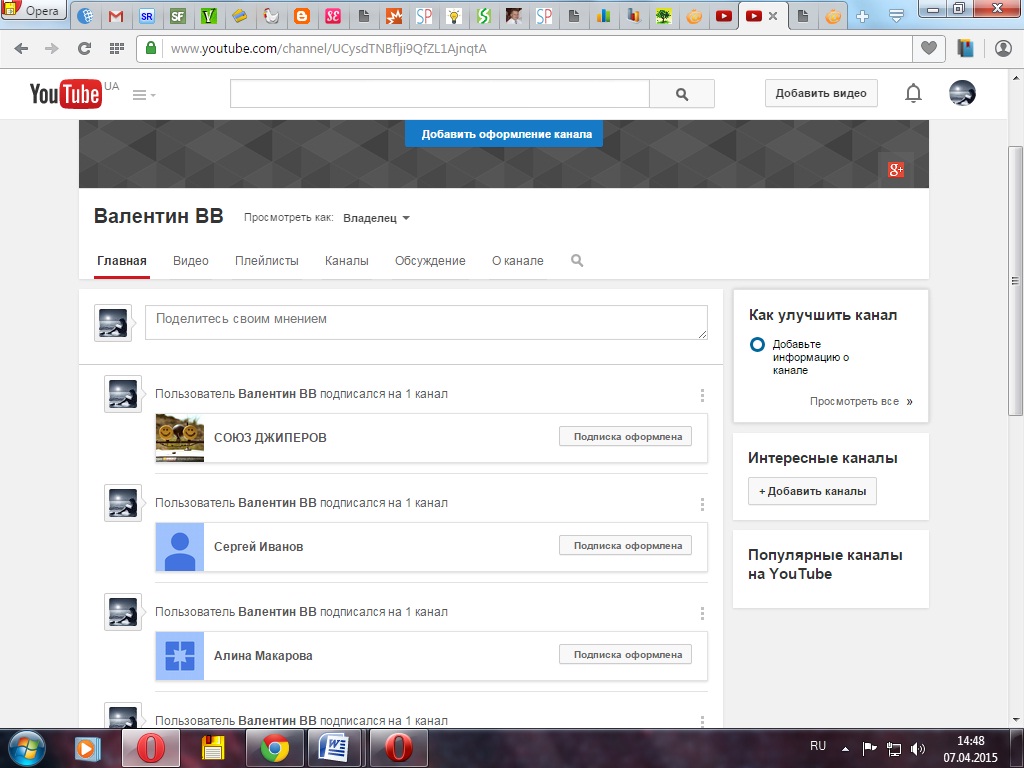
Task: Click the page vertical scrollbar thumb
Action: pos(1015,281)
